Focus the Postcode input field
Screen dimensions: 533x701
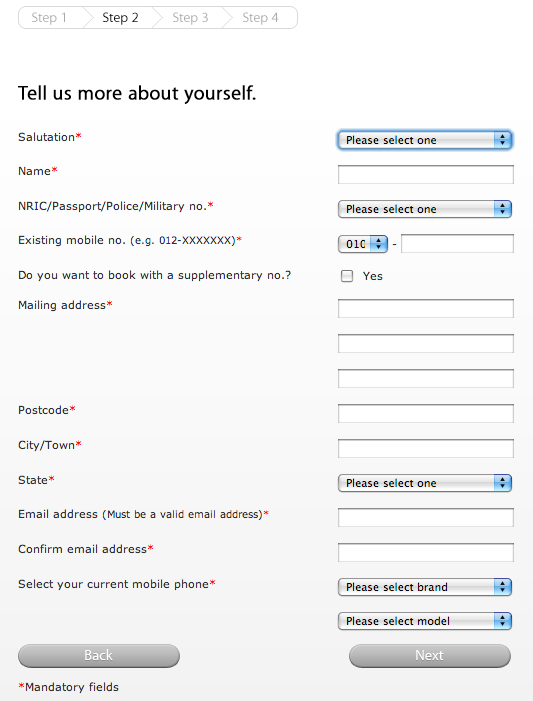tap(426, 414)
